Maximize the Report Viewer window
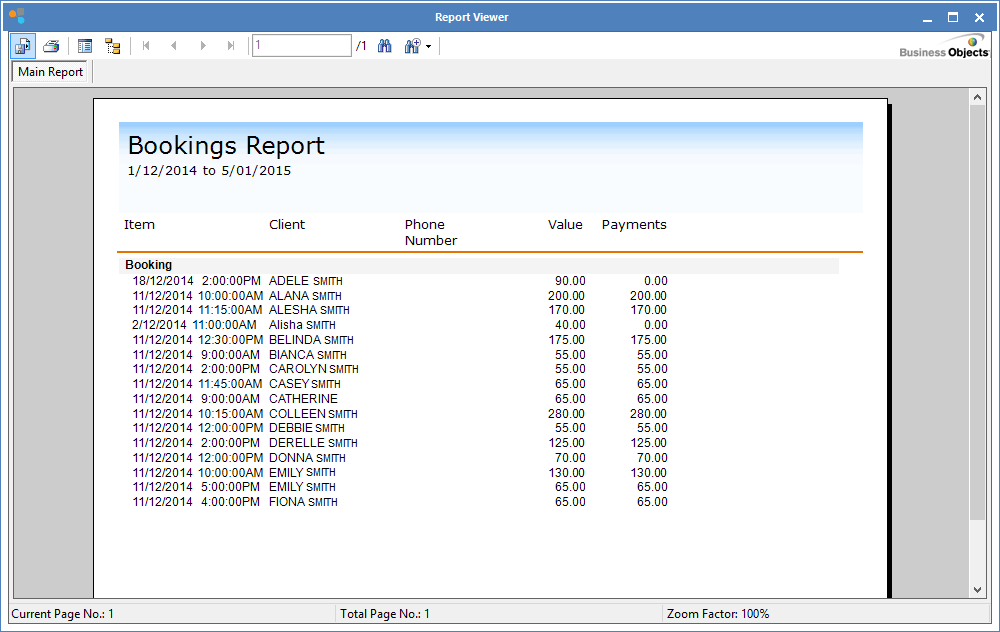 (953, 17)
